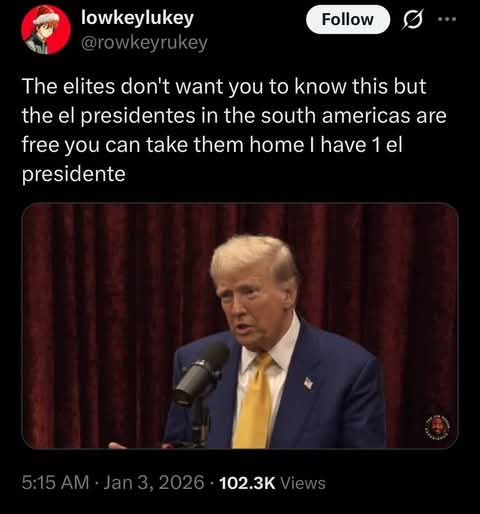Click the post text starting "The elites"

tap(234, 130)
